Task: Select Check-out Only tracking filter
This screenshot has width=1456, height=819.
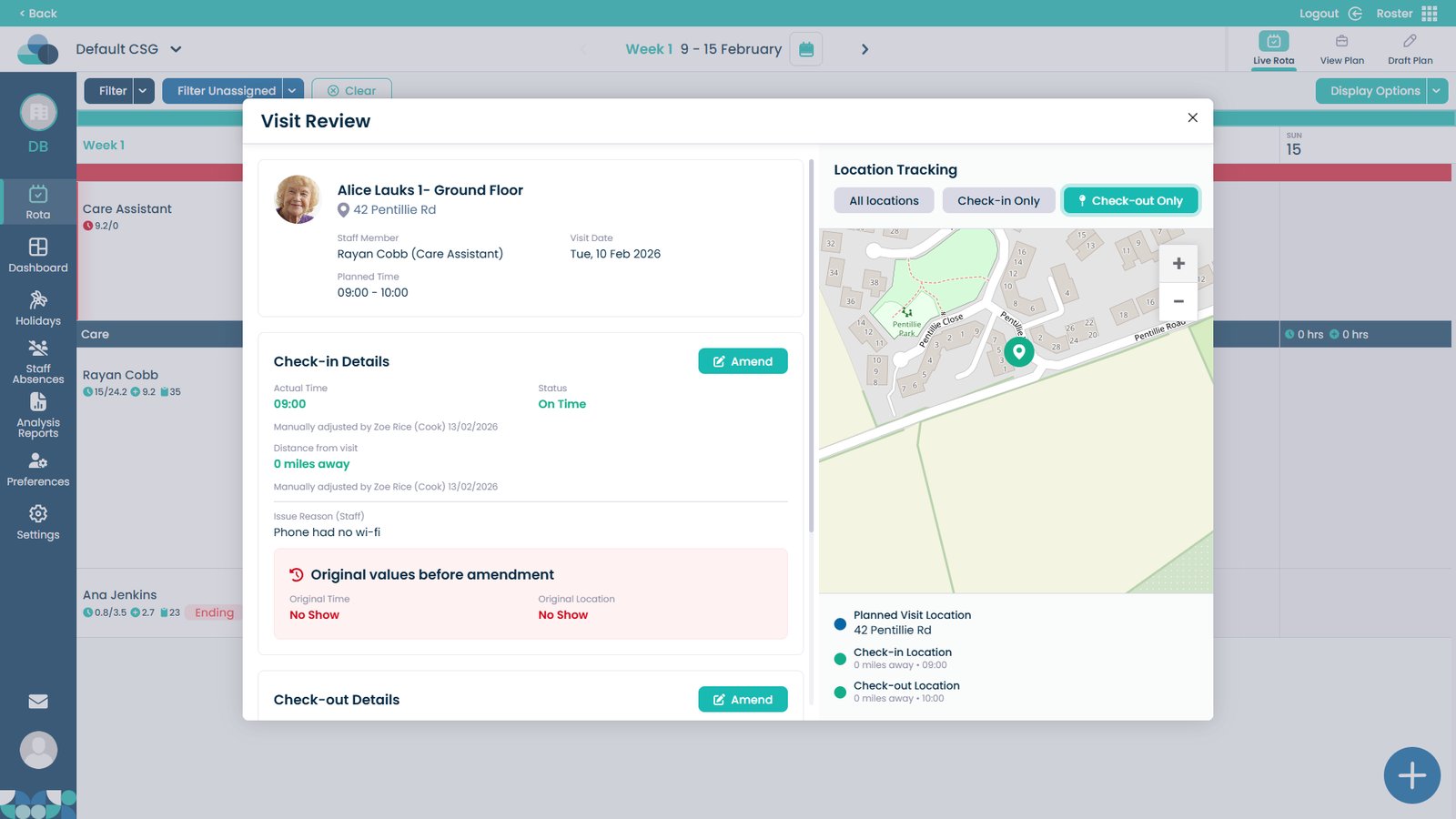Action: [1130, 201]
